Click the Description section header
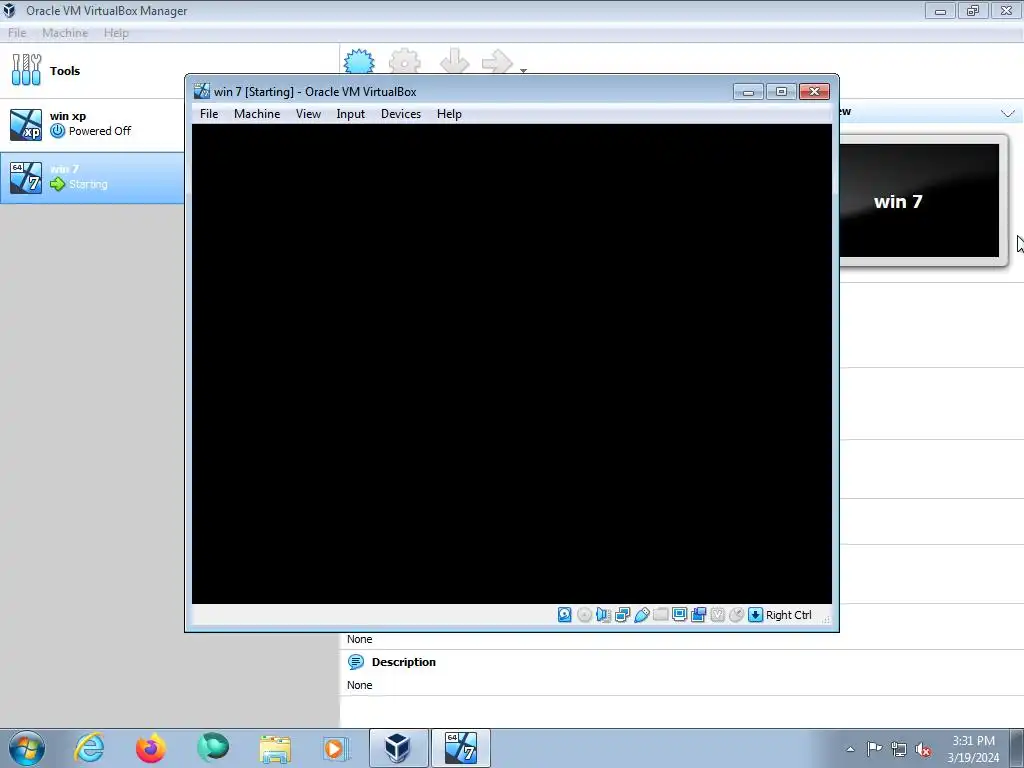The width and height of the screenshot is (1024, 768). point(404,662)
